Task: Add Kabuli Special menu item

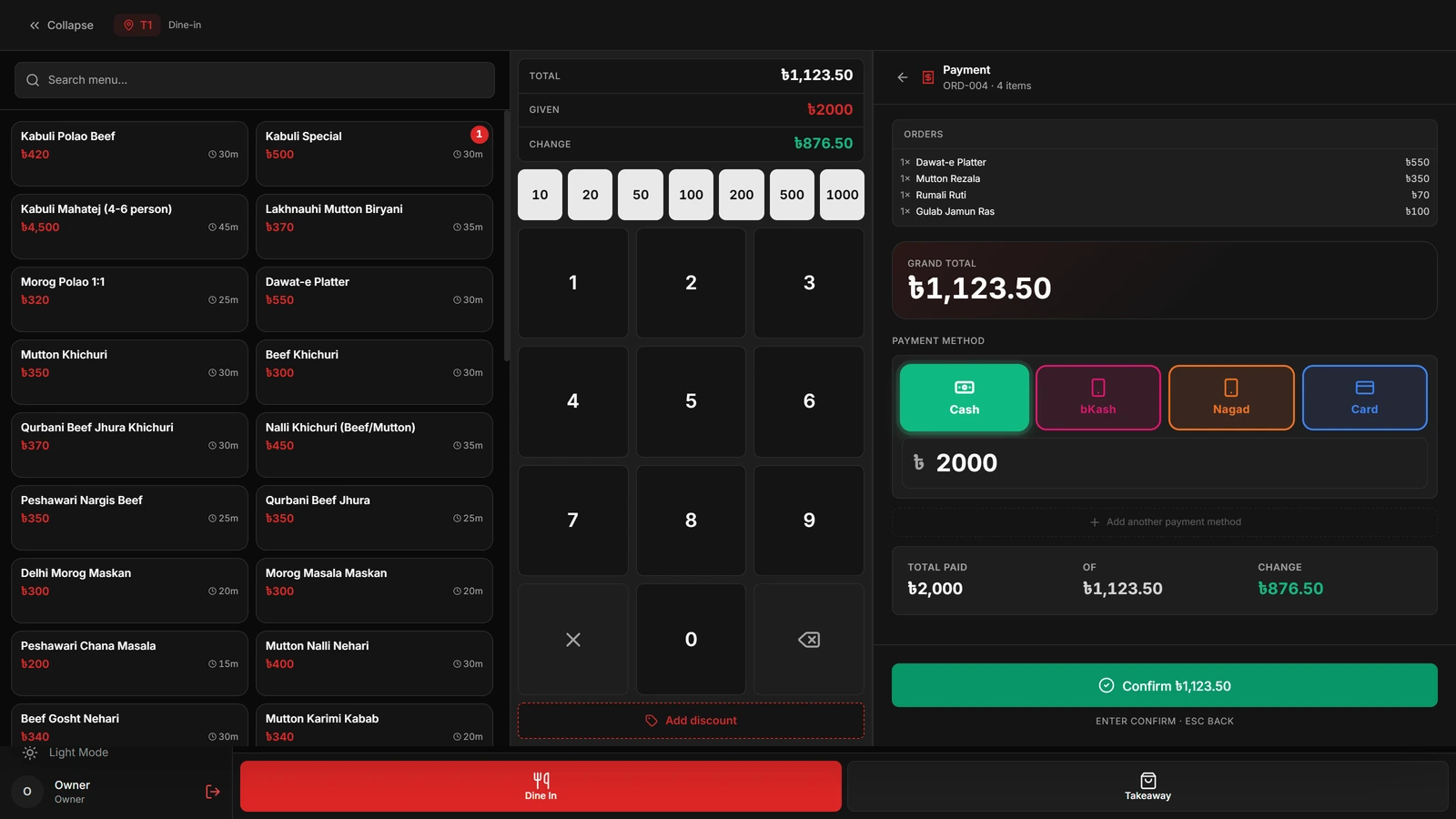Action: (x=374, y=154)
